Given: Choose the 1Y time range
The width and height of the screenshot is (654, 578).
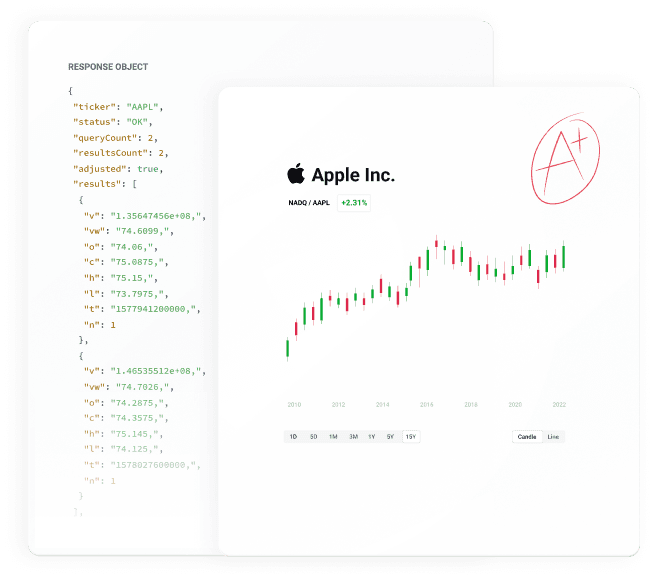Looking at the screenshot, I should [x=372, y=437].
